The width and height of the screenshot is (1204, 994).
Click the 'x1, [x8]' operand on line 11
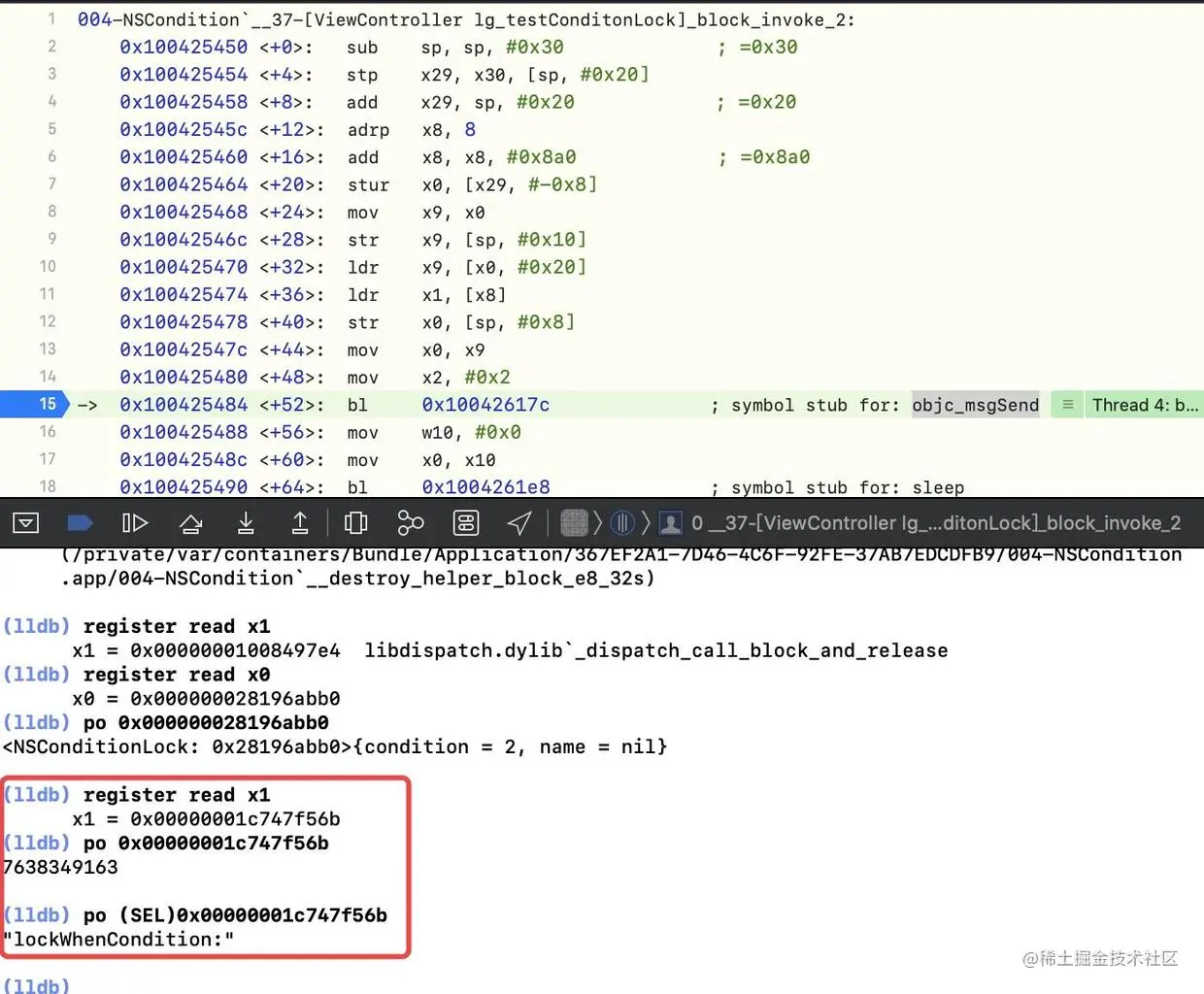(x=463, y=294)
